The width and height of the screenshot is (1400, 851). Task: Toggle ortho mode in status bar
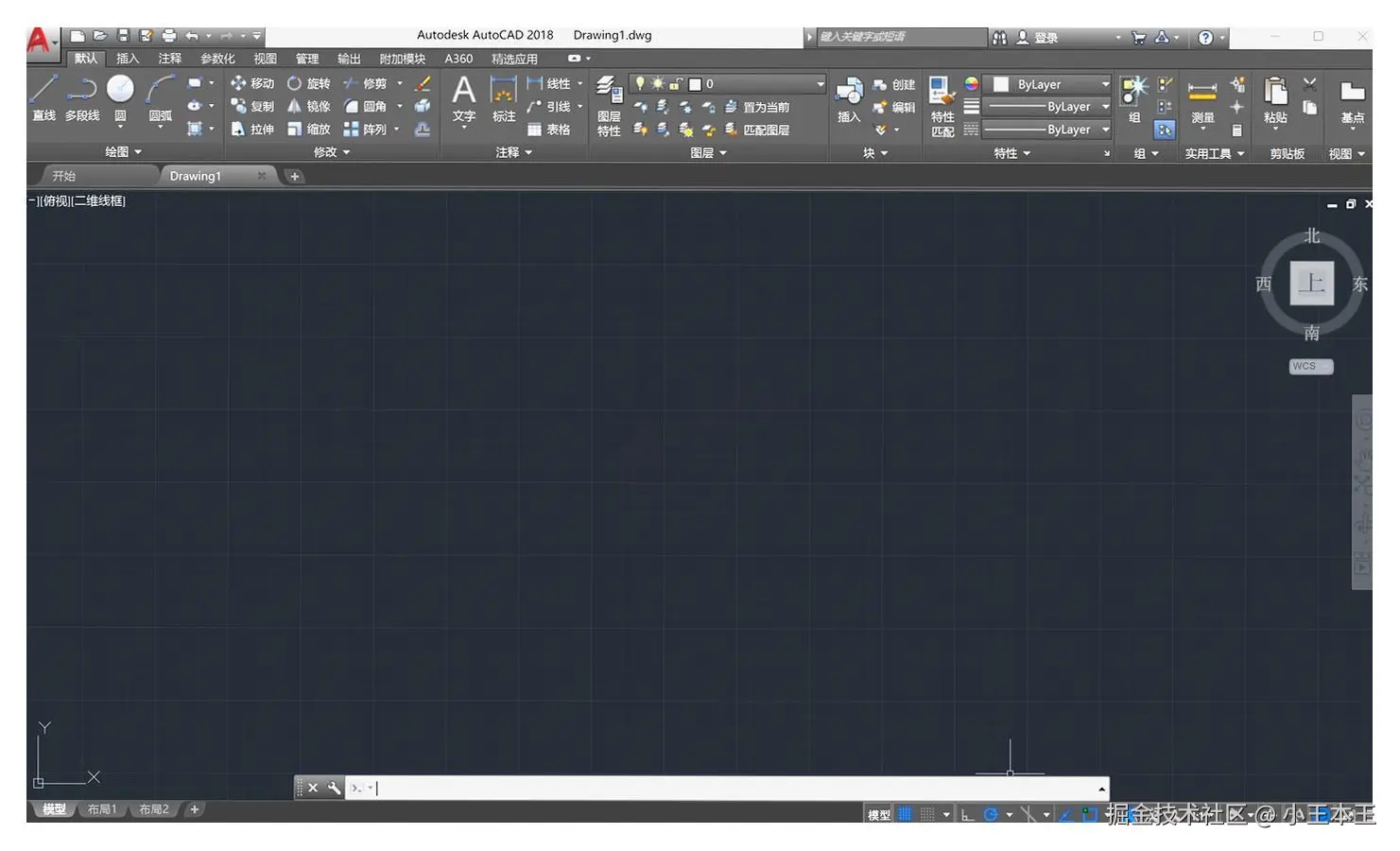pyautogui.click(x=967, y=814)
